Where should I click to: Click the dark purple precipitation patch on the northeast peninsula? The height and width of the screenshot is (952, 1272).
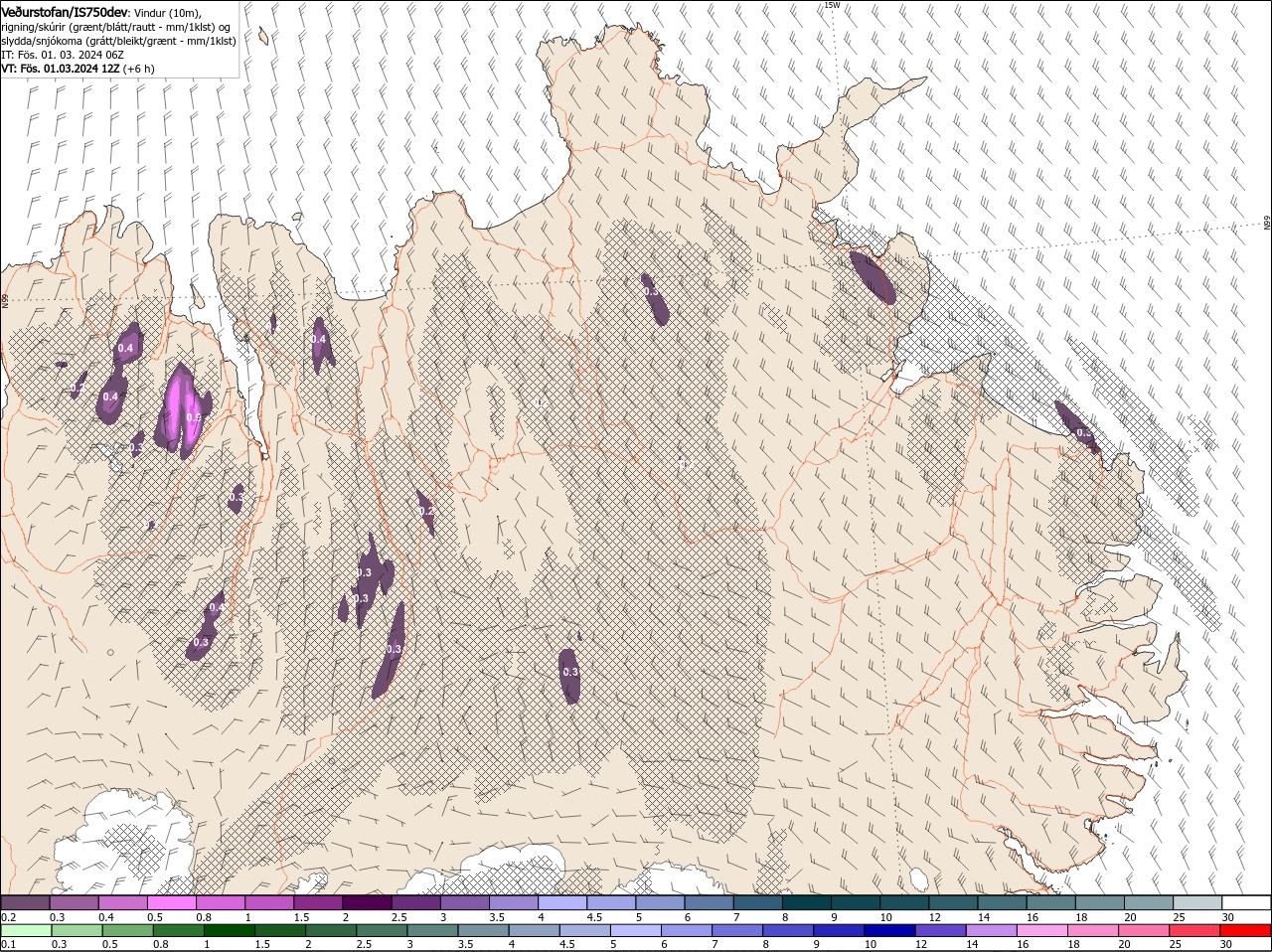coord(874,276)
